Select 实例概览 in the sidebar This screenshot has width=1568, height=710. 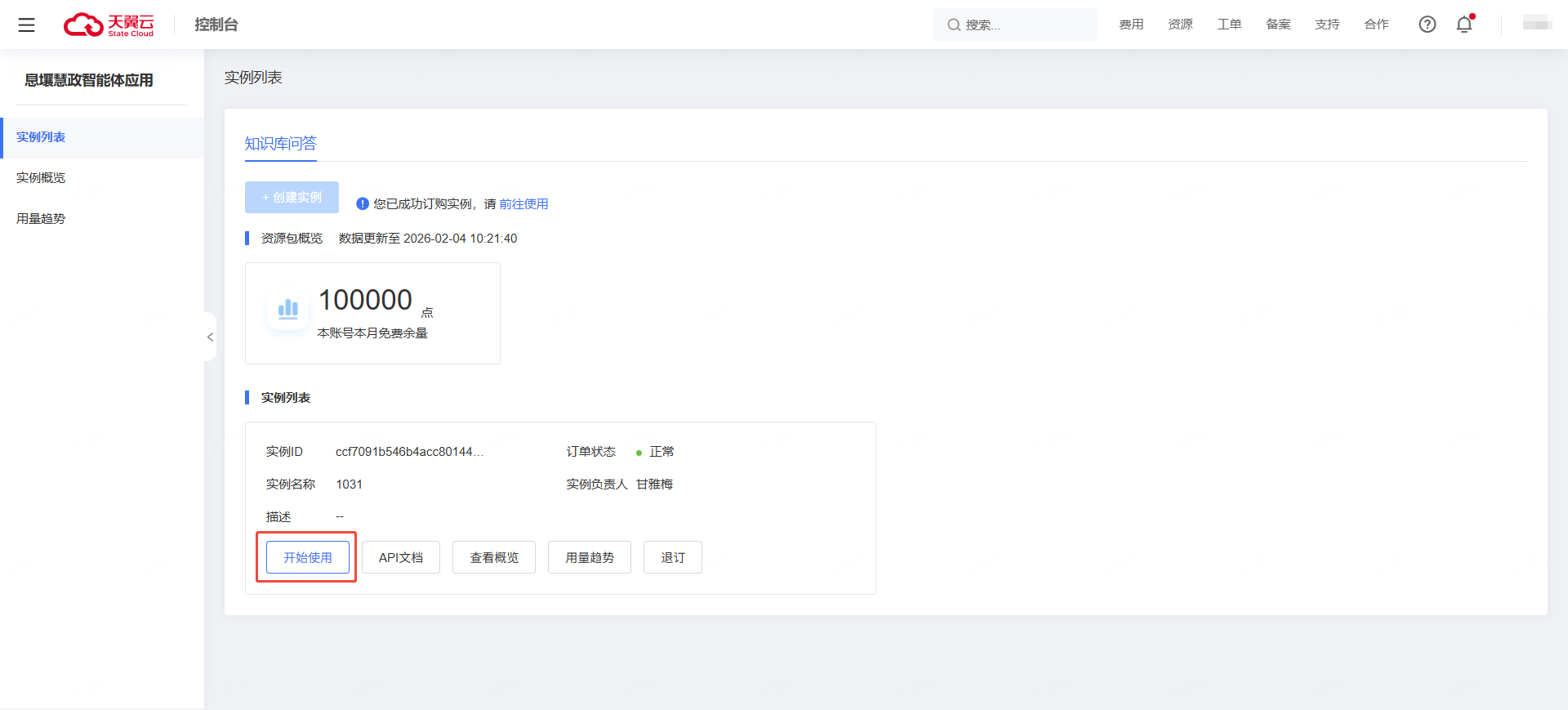41,178
